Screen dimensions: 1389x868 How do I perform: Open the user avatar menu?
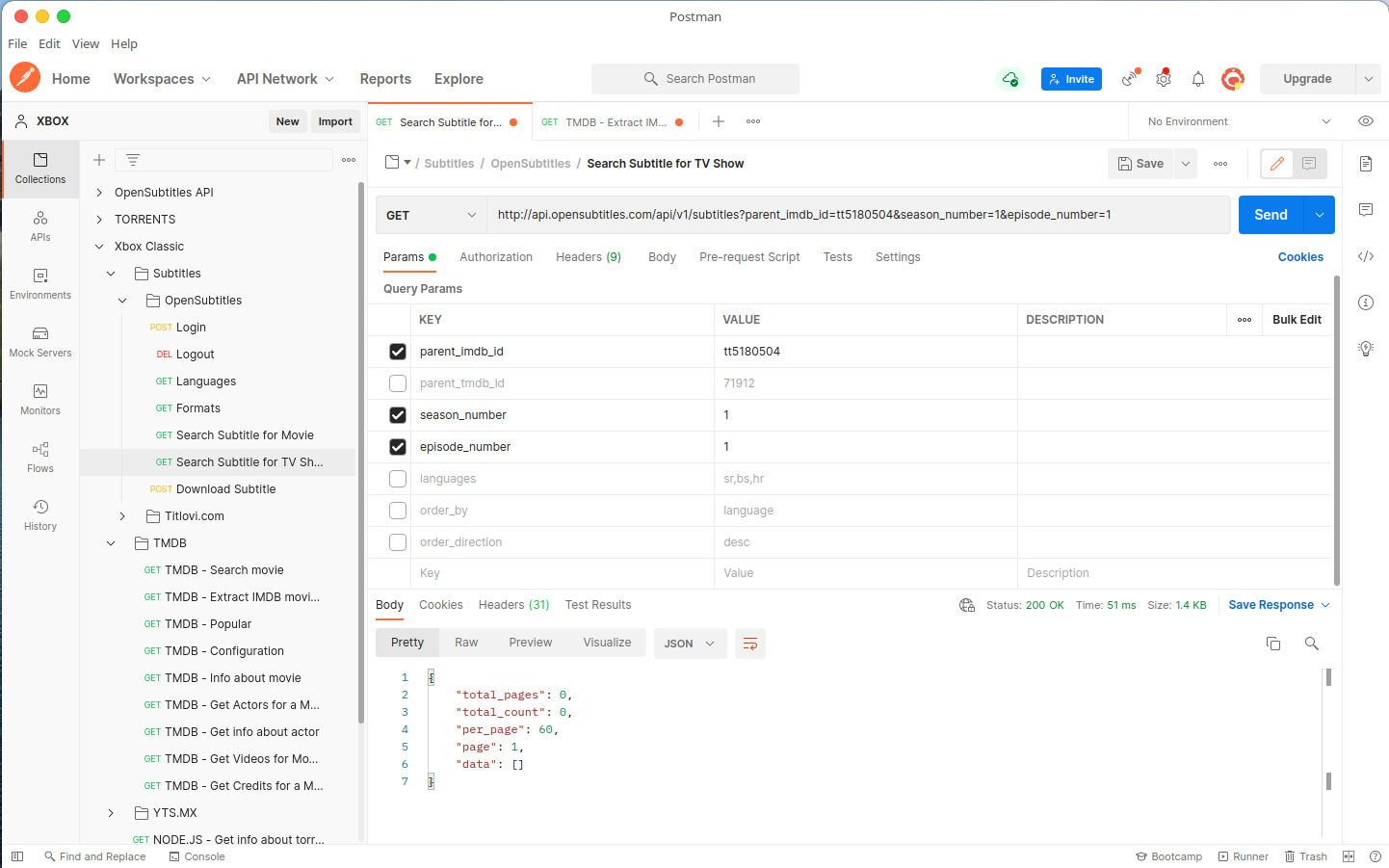pyautogui.click(x=1233, y=79)
